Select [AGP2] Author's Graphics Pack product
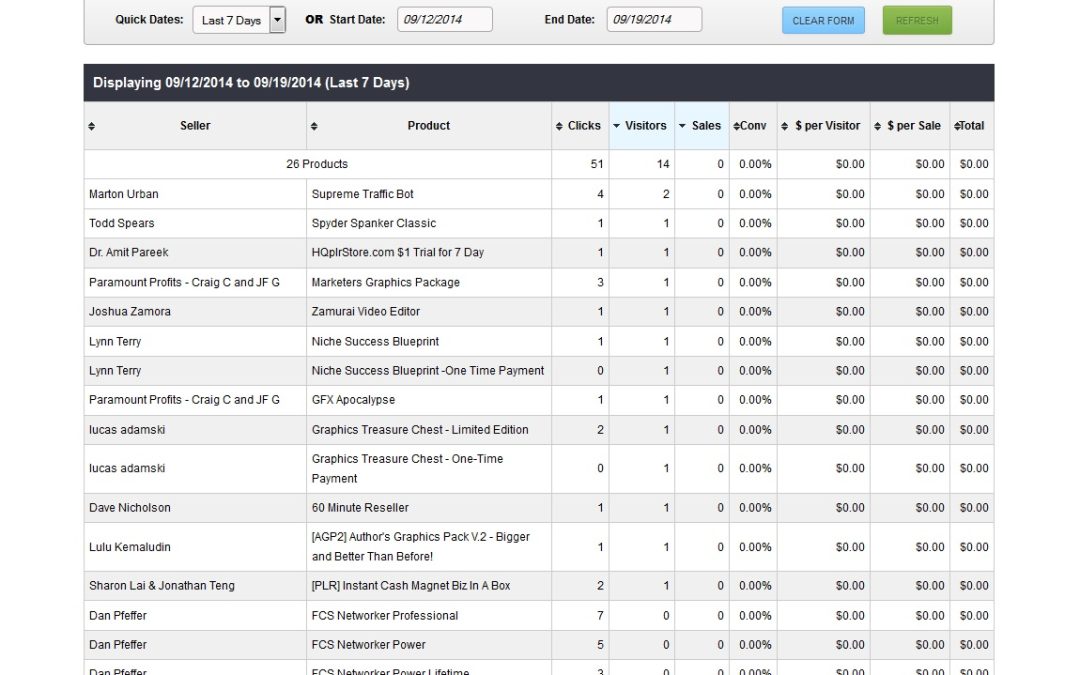Image resolution: width=1080 pixels, height=675 pixels. point(420,546)
